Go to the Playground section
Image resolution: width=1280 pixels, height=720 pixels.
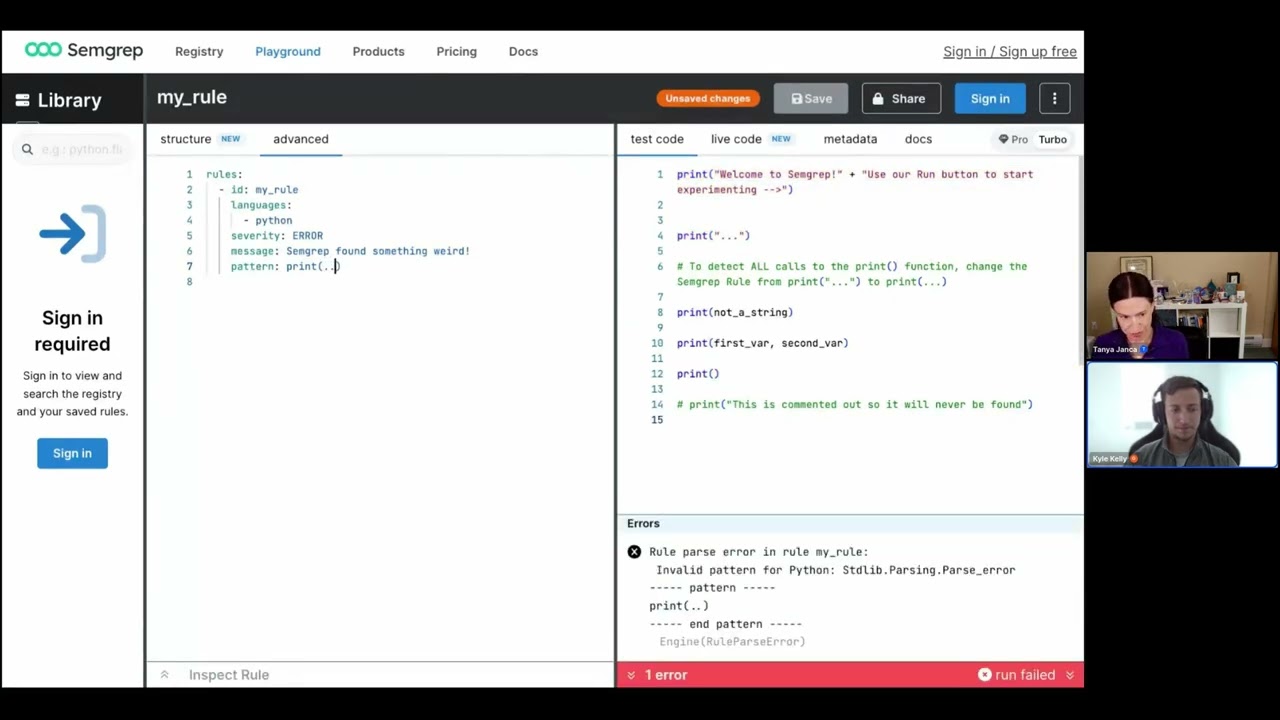pos(288,51)
